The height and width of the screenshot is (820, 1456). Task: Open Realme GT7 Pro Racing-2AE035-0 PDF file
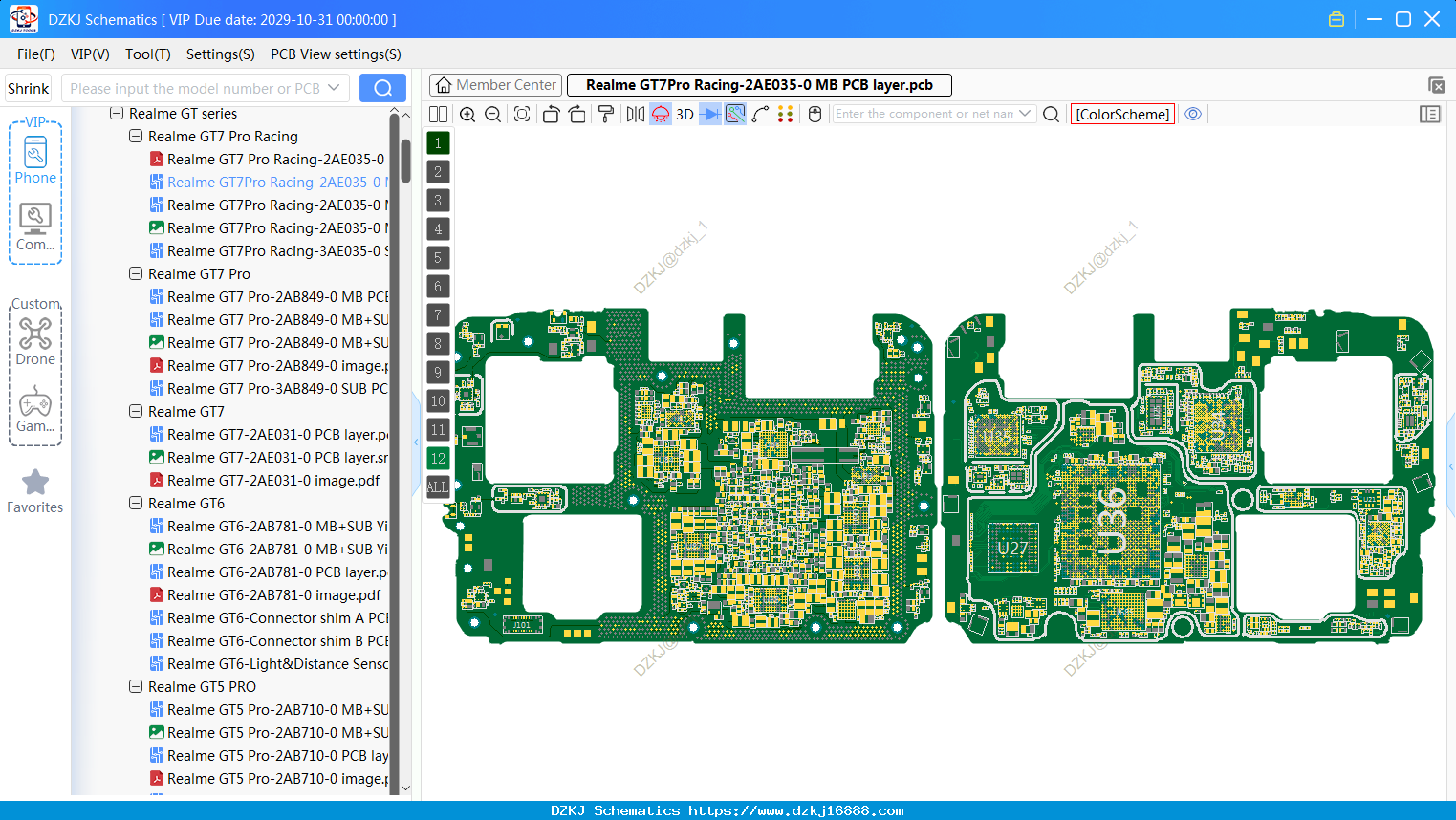click(x=267, y=160)
